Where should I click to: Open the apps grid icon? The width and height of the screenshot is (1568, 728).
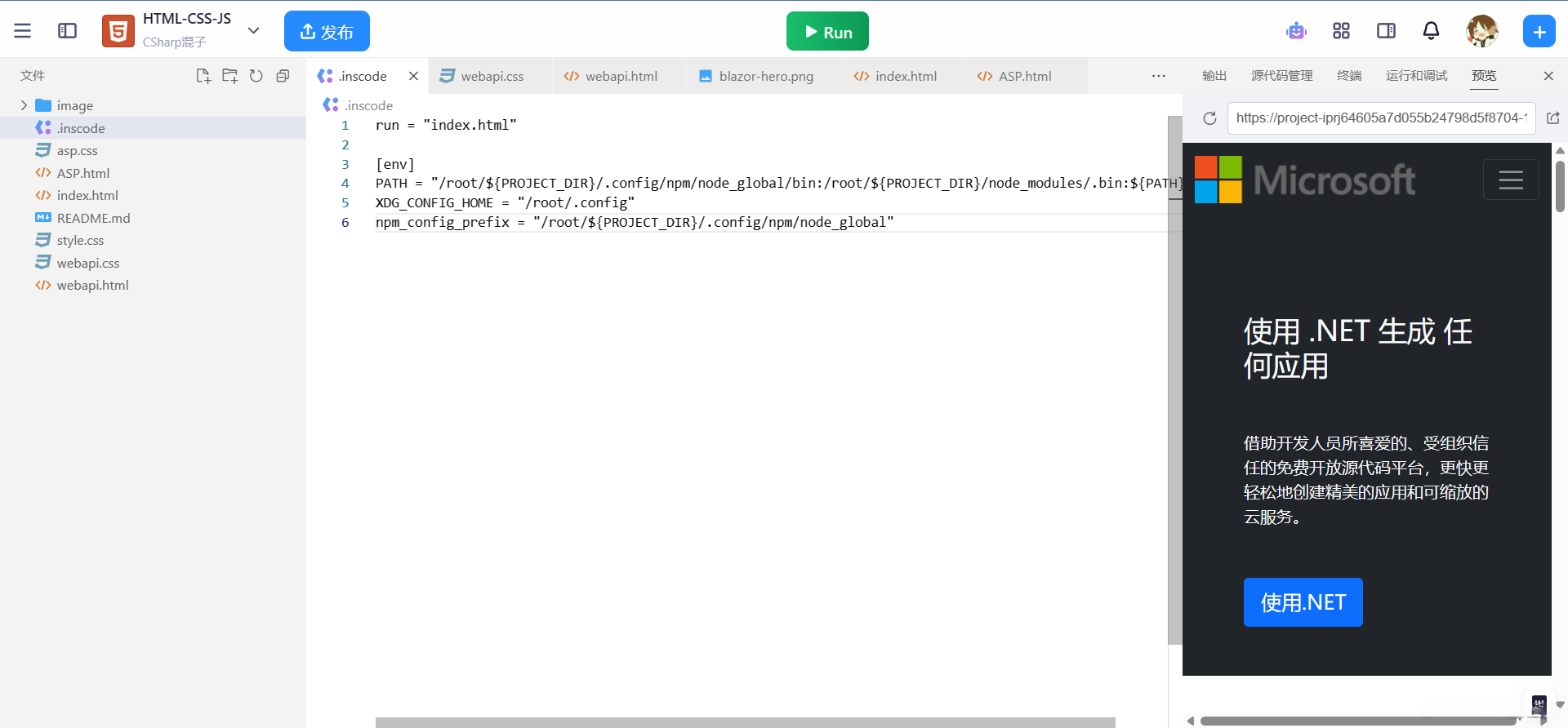pos(1341,31)
